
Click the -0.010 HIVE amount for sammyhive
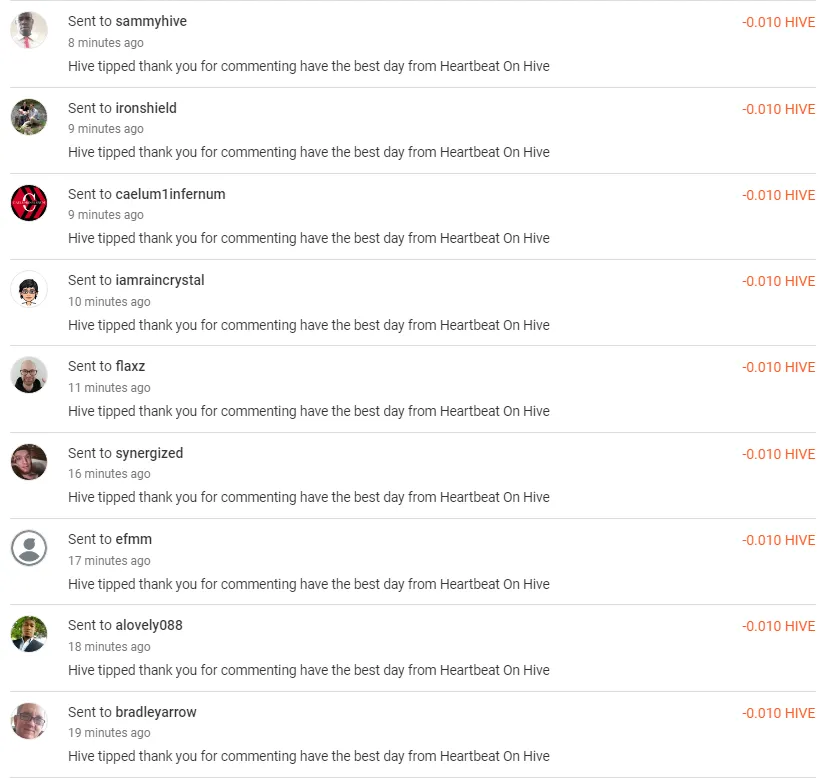point(779,22)
